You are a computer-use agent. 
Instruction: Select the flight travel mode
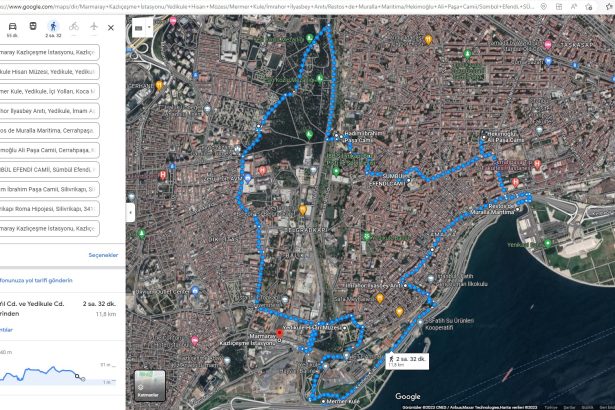(93, 26)
